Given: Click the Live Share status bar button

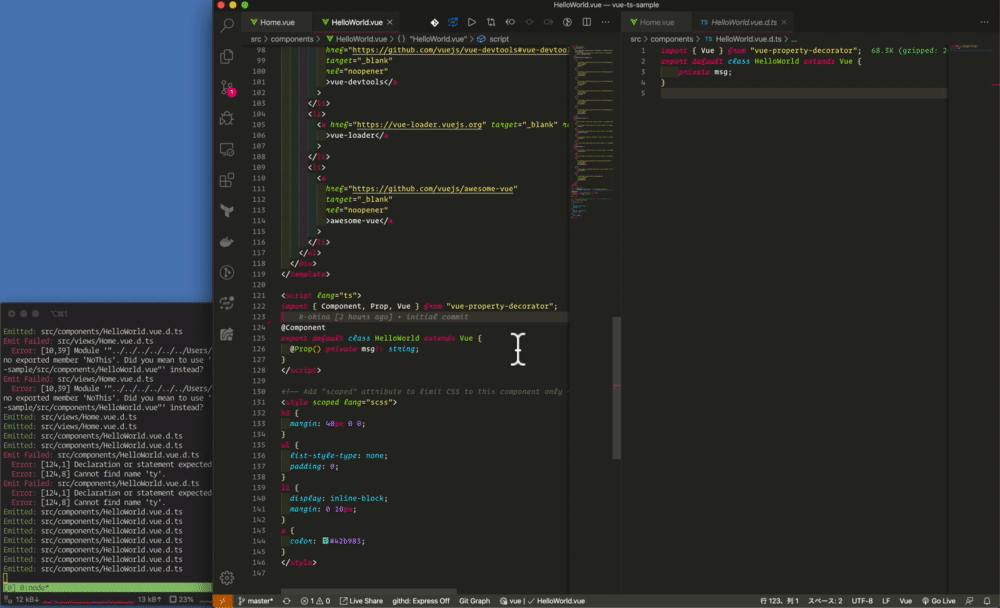Looking at the screenshot, I should [x=361, y=601].
